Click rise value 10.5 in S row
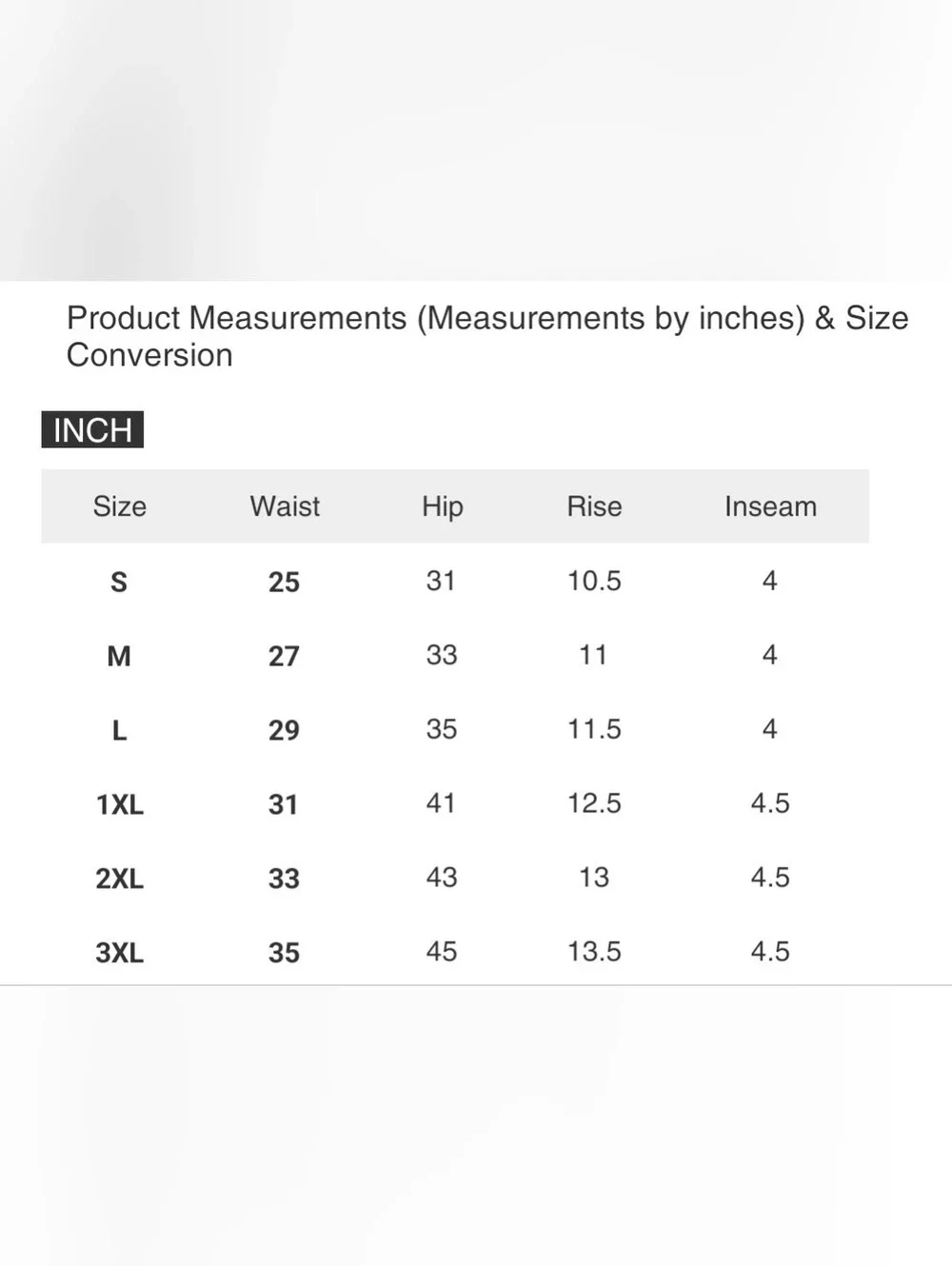Viewport: 952px width, 1266px height. 594,581
